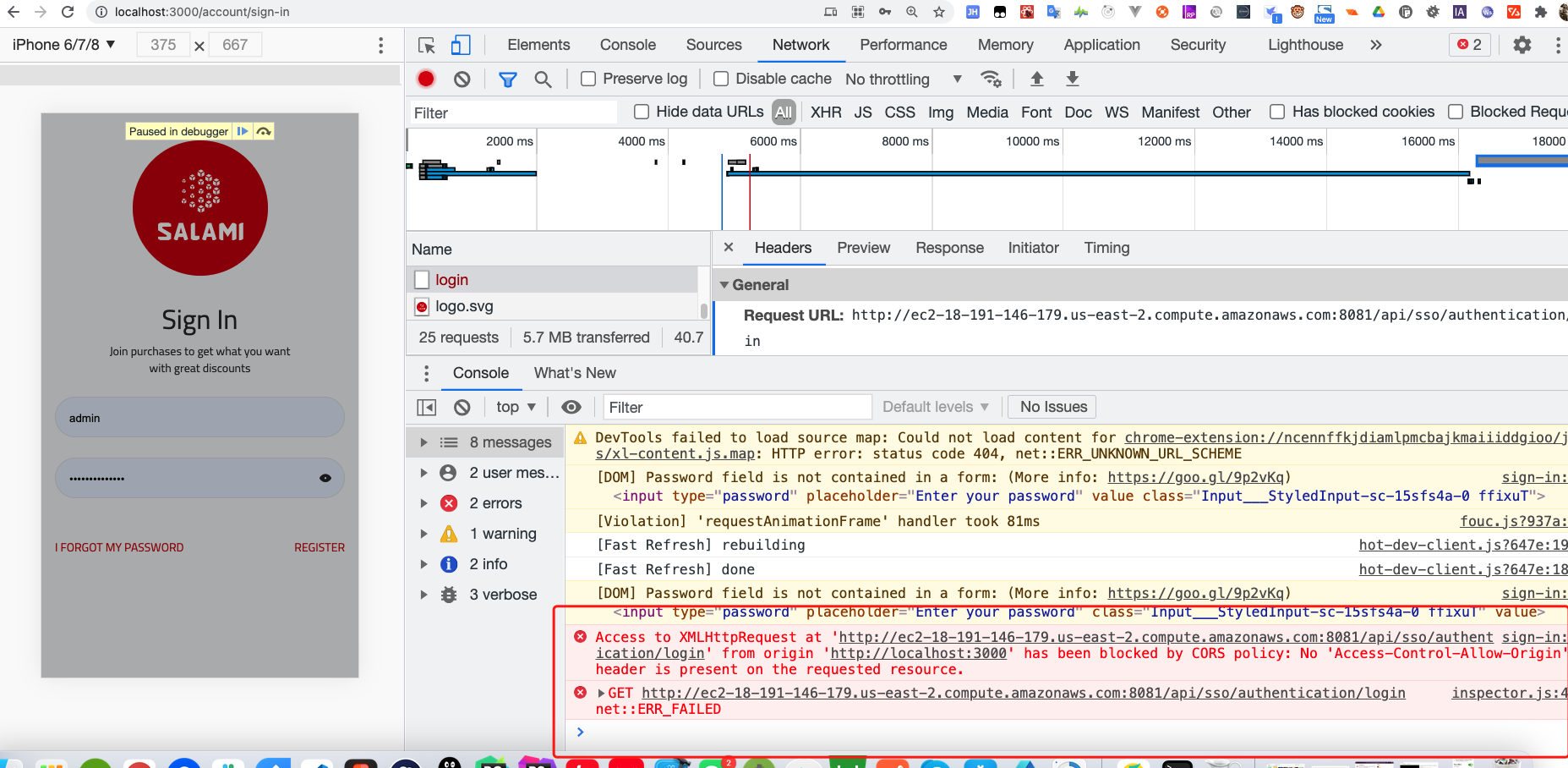Viewport: 1568px width, 768px height.
Task: Click I FORGOT MY PASSWORD link
Action: tap(119, 547)
